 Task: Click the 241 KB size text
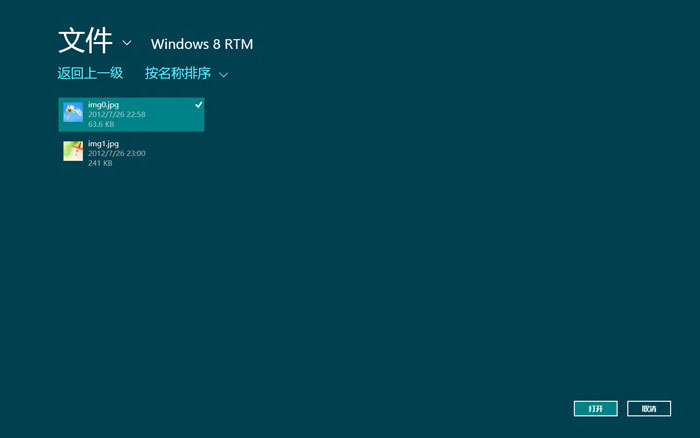click(x=100, y=163)
